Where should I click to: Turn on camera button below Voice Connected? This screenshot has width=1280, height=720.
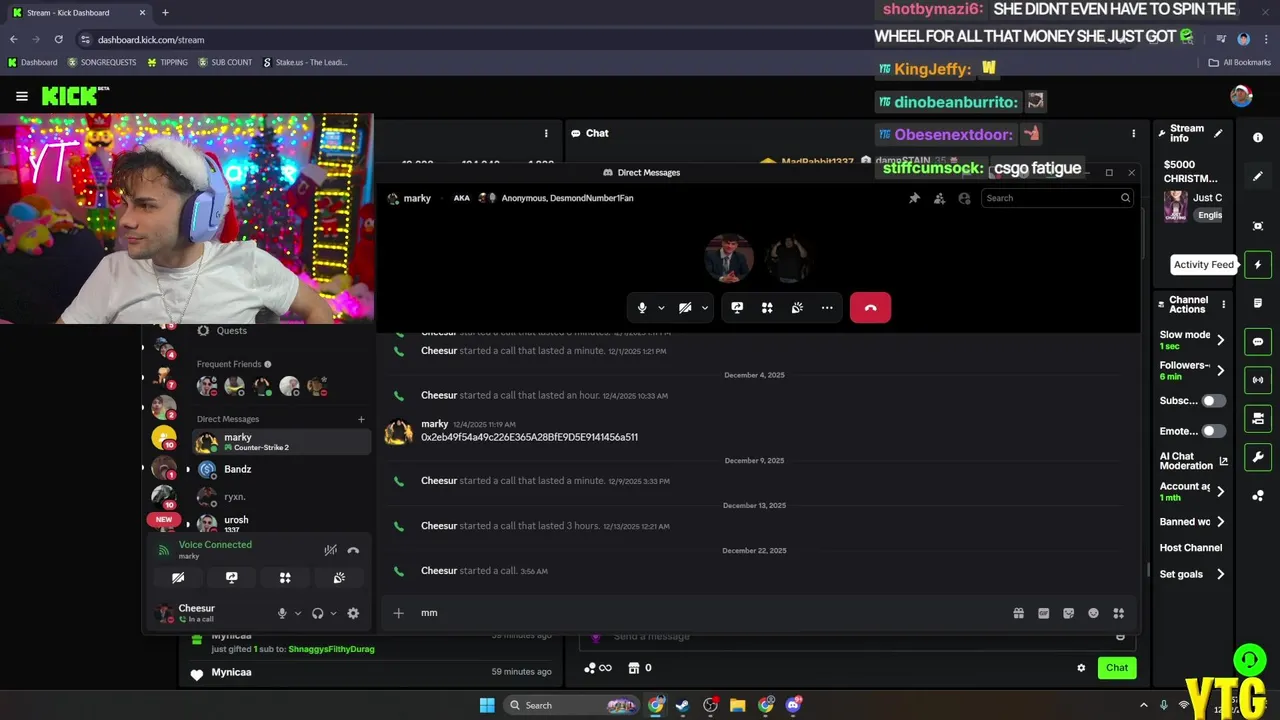tap(178, 578)
